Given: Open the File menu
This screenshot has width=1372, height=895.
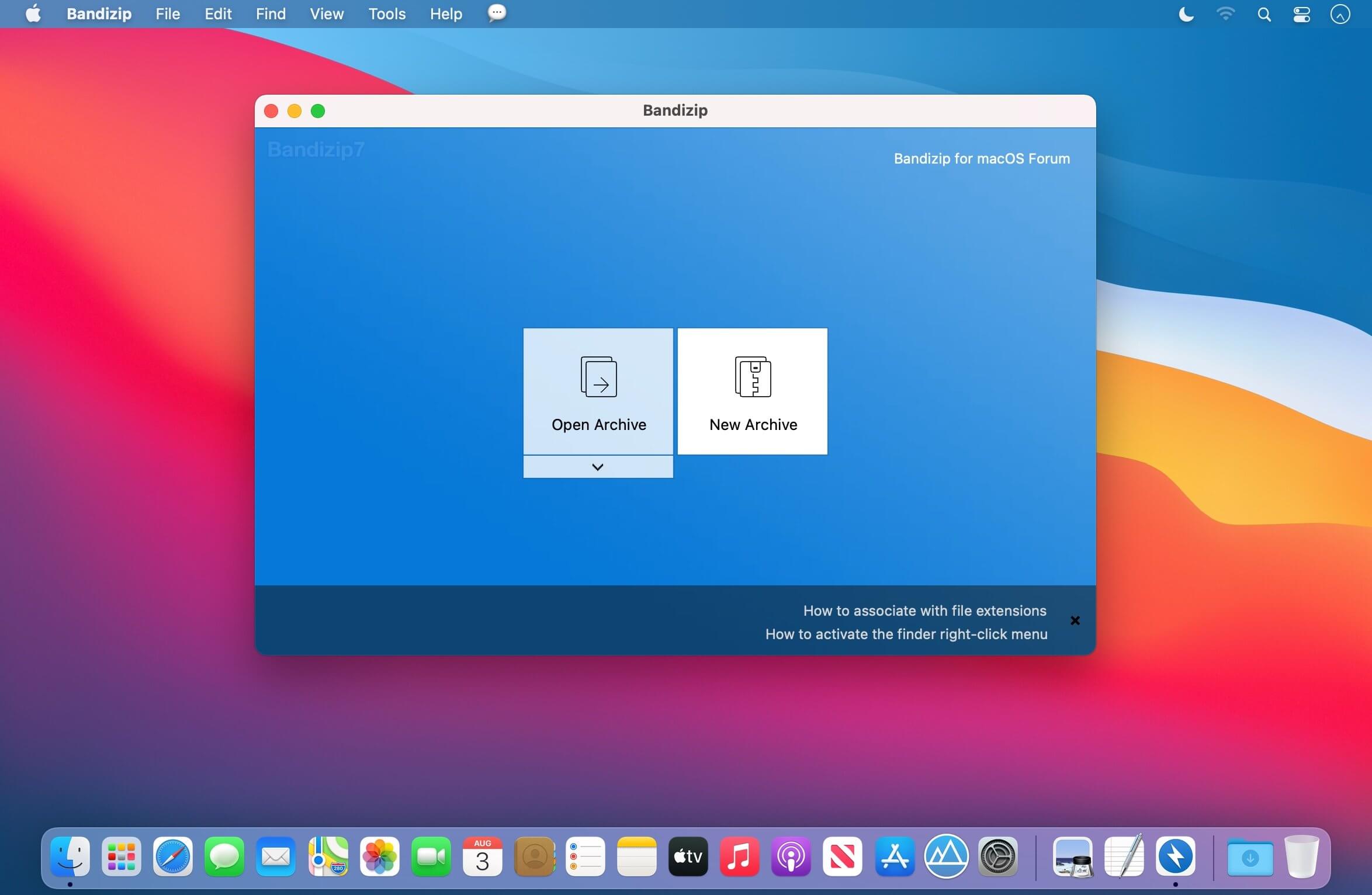Looking at the screenshot, I should pyautogui.click(x=168, y=13).
